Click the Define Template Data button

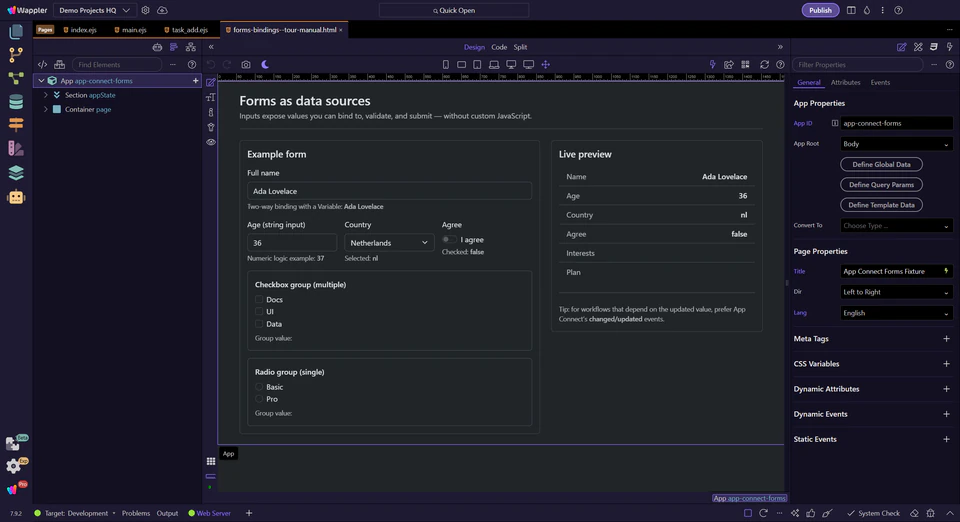[x=881, y=205]
